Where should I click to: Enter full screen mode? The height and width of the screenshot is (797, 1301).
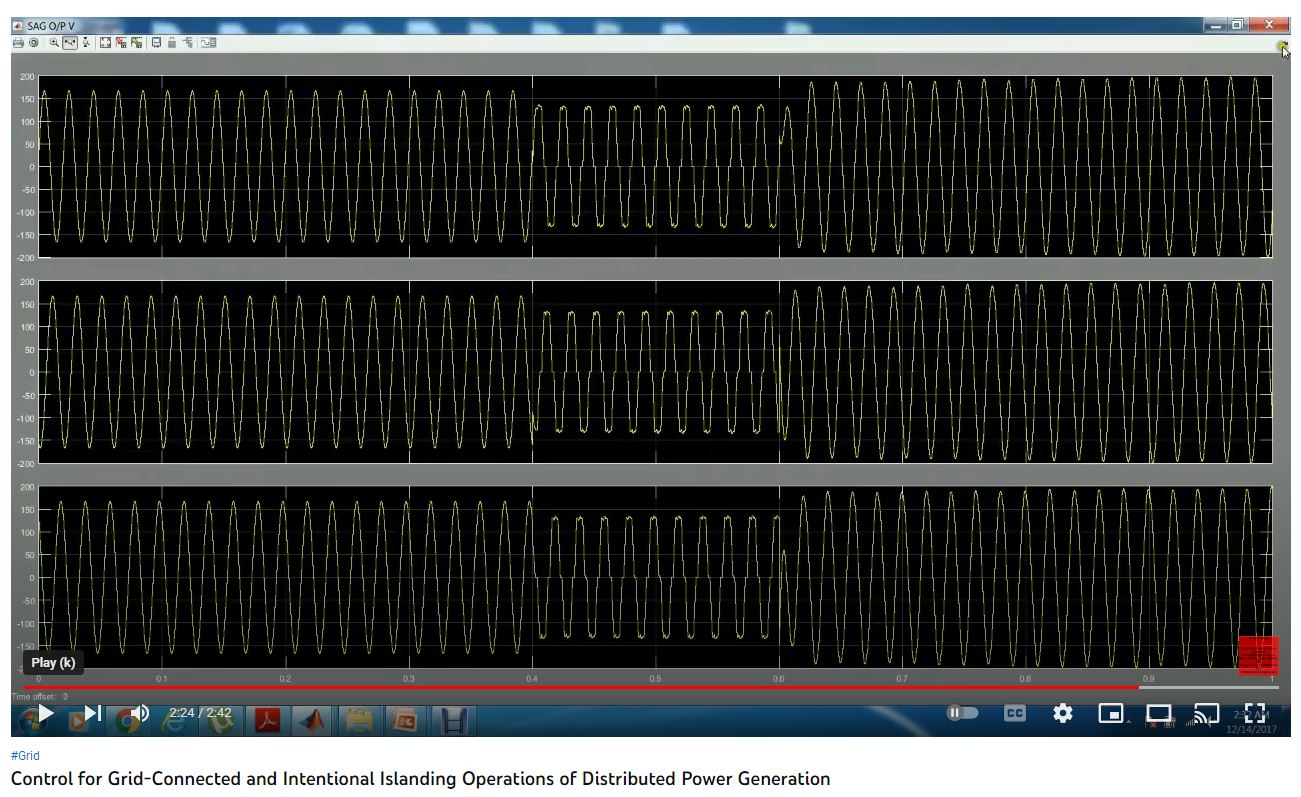[x=1254, y=713]
